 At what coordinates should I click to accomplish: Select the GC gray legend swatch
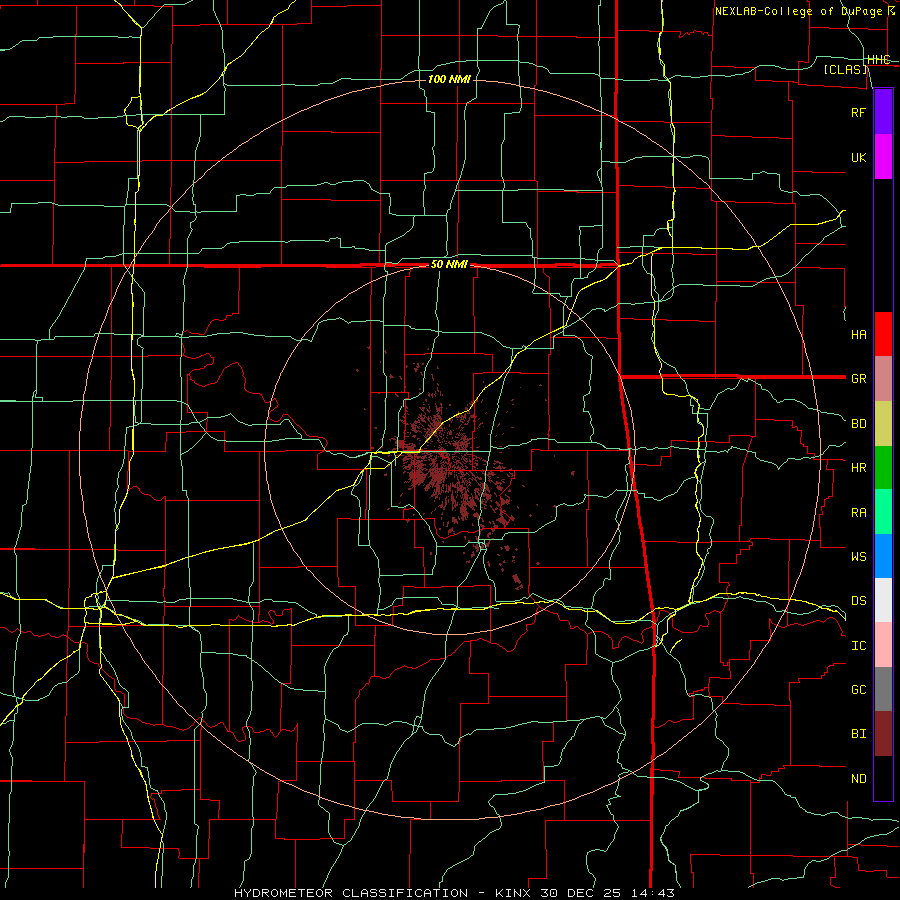coord(883,689)
